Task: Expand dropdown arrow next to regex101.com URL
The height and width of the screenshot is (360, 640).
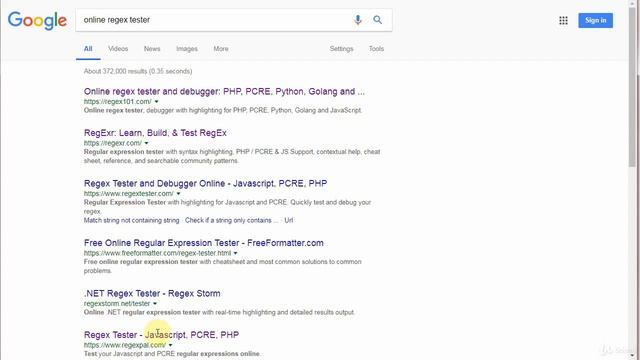Action: [x=156, y=102]
